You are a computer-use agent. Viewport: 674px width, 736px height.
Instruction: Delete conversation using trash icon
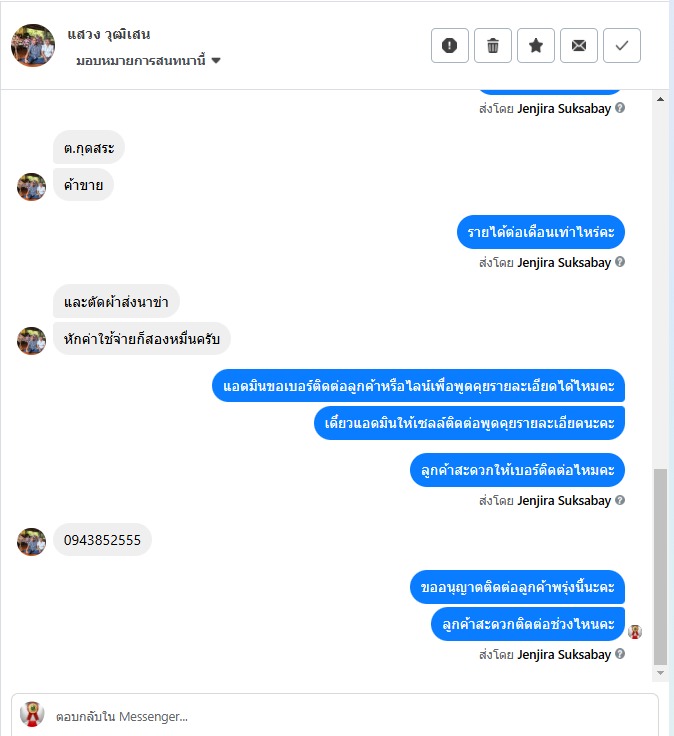493,46
